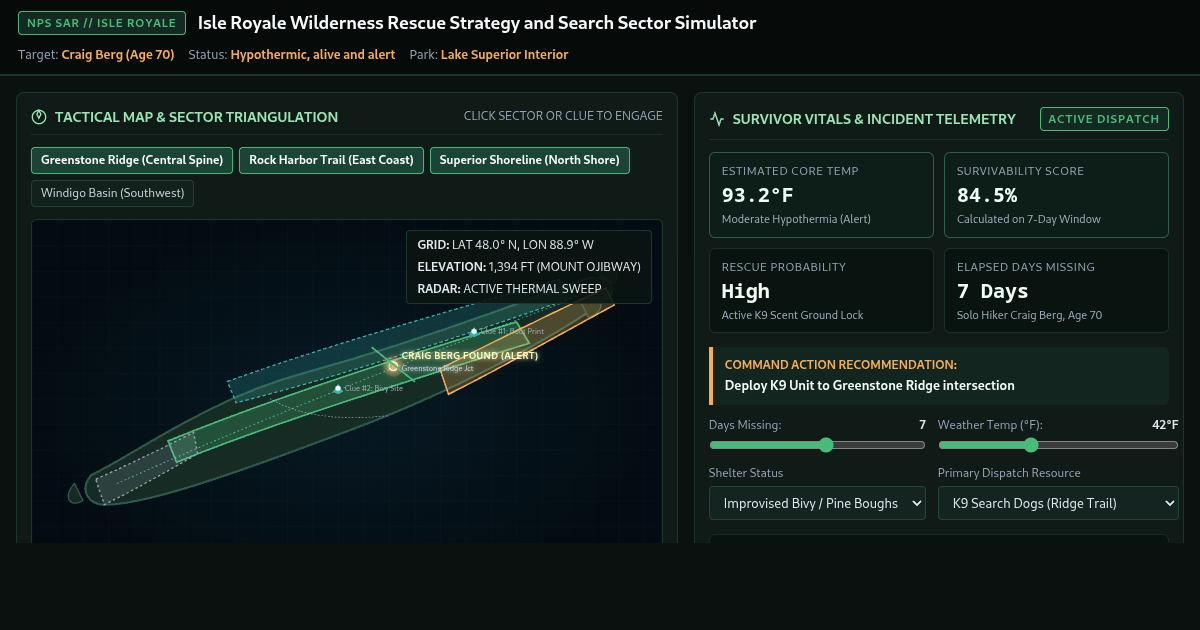Click the Clue #1 Boot Print marker
Screen dimensions: 1200x630
474,331
